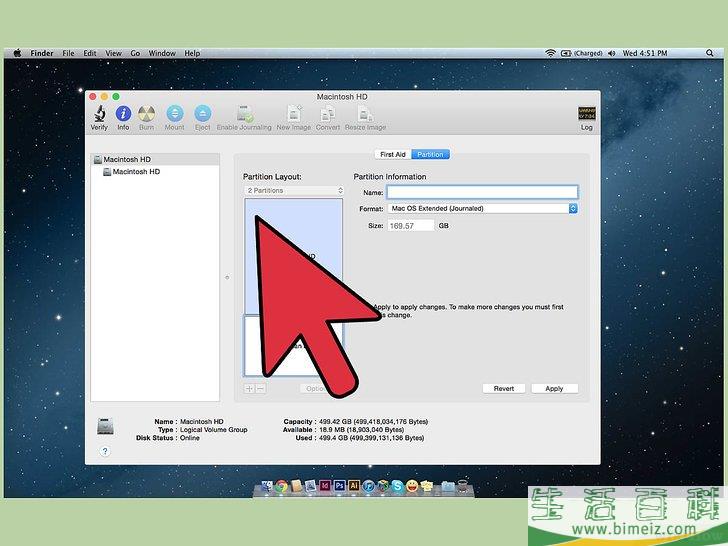Screen dimensions: 728x546
Task: Open the Format Mac OS Extended dropdown
Action: click(482, 208)
